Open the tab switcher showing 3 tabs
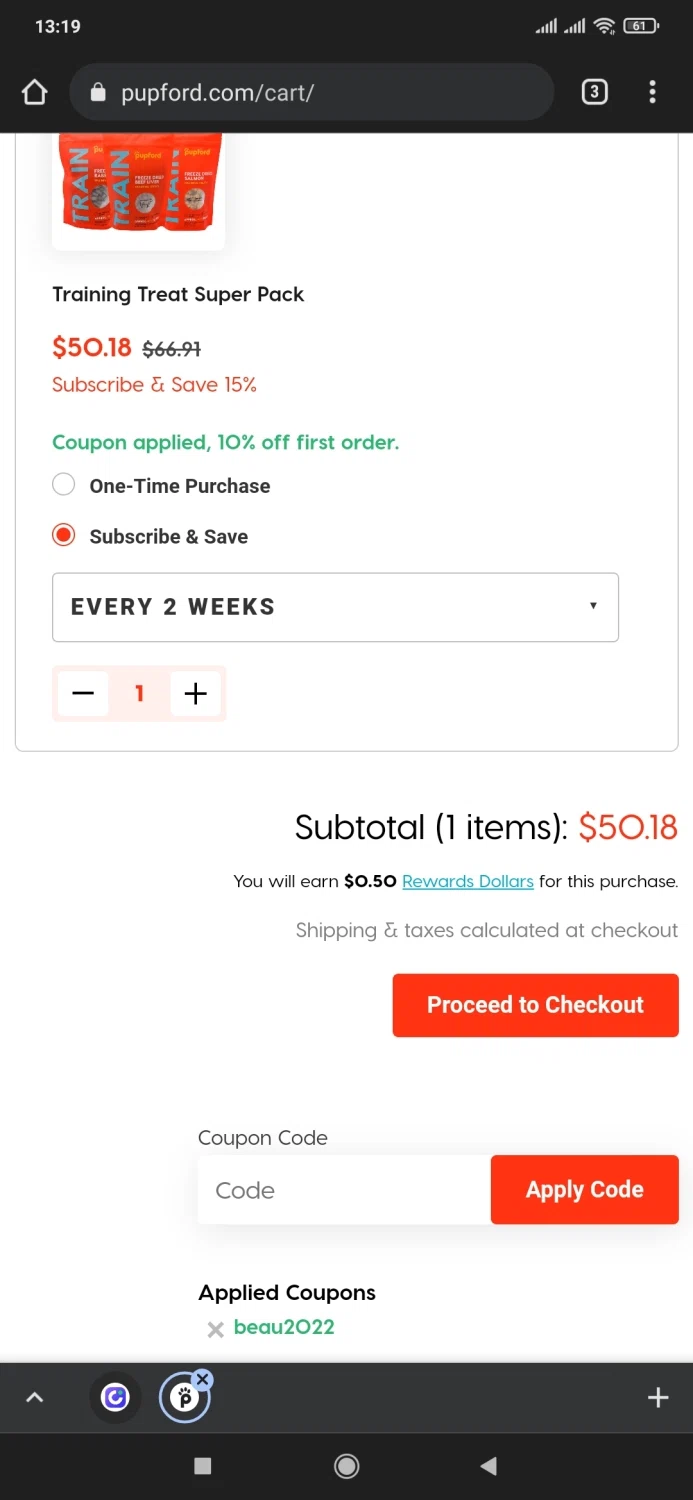 click(x=594, y=93)
